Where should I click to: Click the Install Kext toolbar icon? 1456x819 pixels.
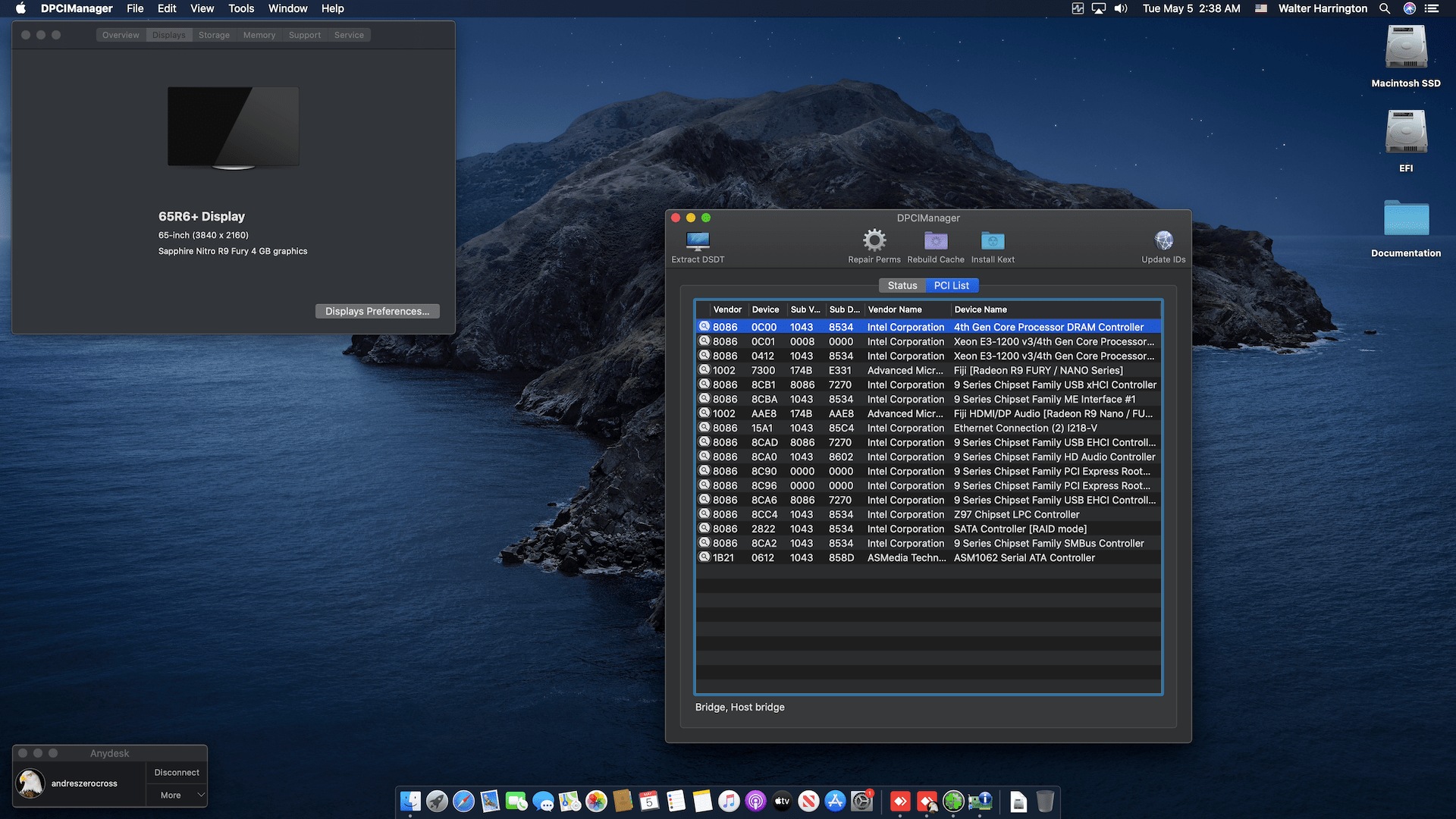point(993,241)
